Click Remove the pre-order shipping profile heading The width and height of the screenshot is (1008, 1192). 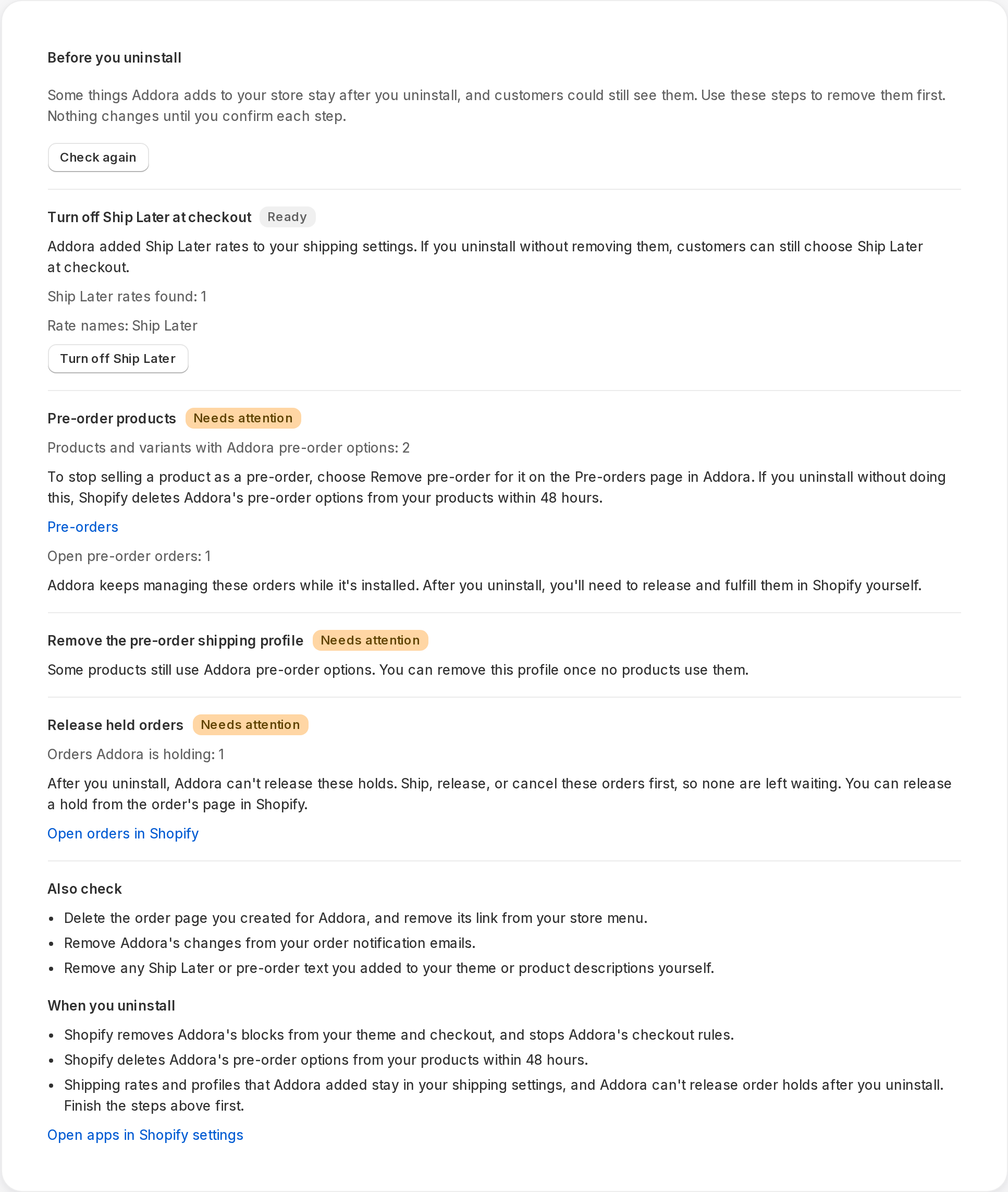[176, 640]
